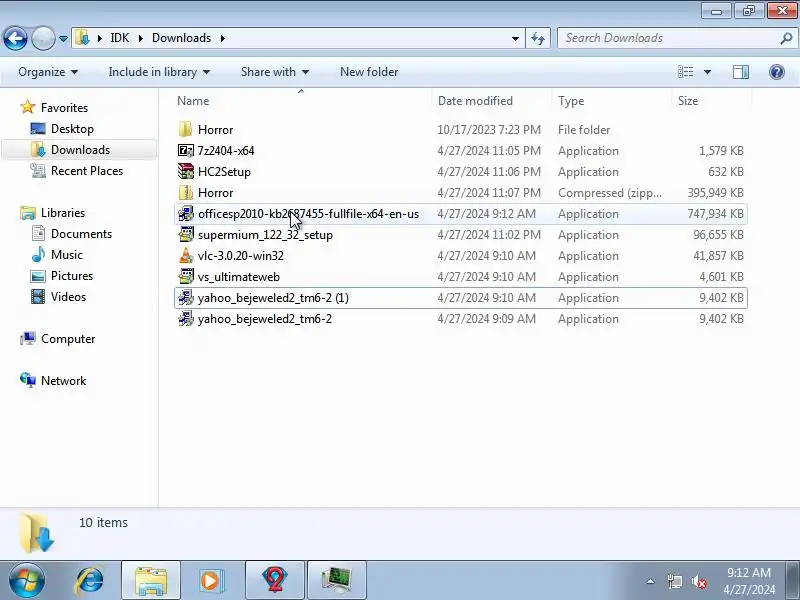This screenshot has height=600, width=800.
Task: Select IDK in the address breadcrumb
Action: (x=120, y=38)
